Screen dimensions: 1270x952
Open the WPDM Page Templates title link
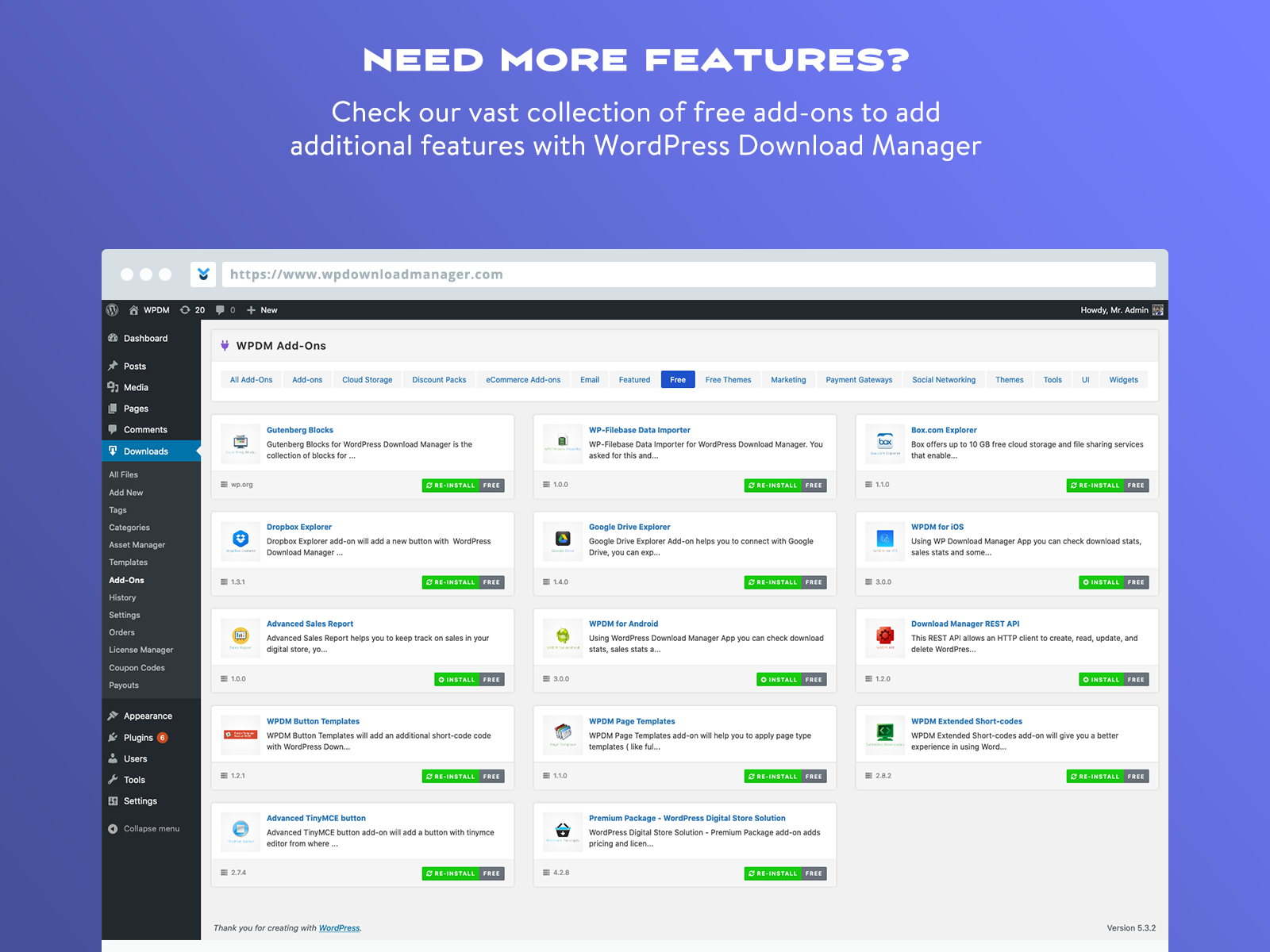click(x=632, y=721)
